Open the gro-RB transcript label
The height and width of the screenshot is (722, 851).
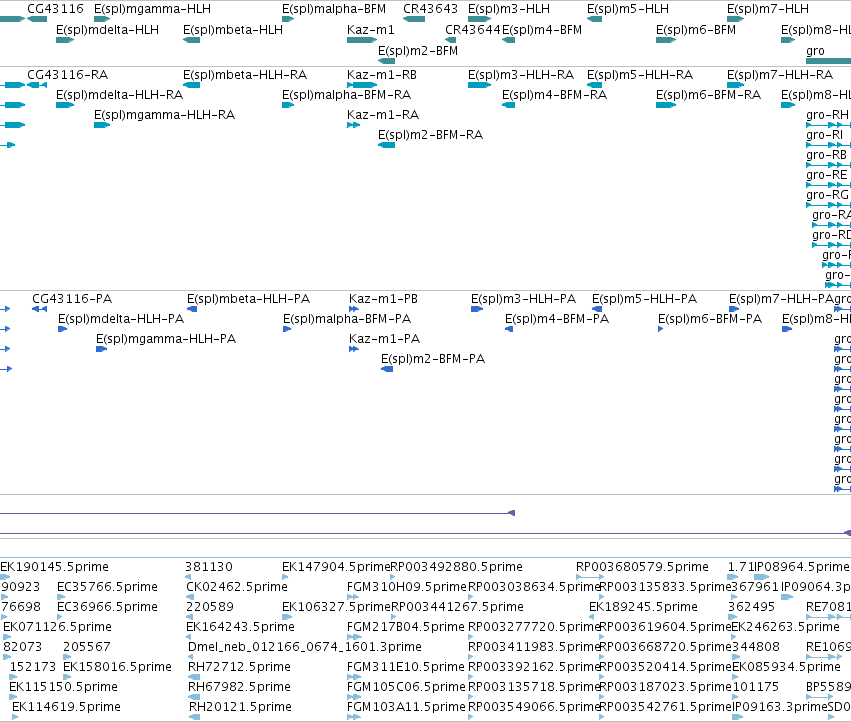click(827, 155)
